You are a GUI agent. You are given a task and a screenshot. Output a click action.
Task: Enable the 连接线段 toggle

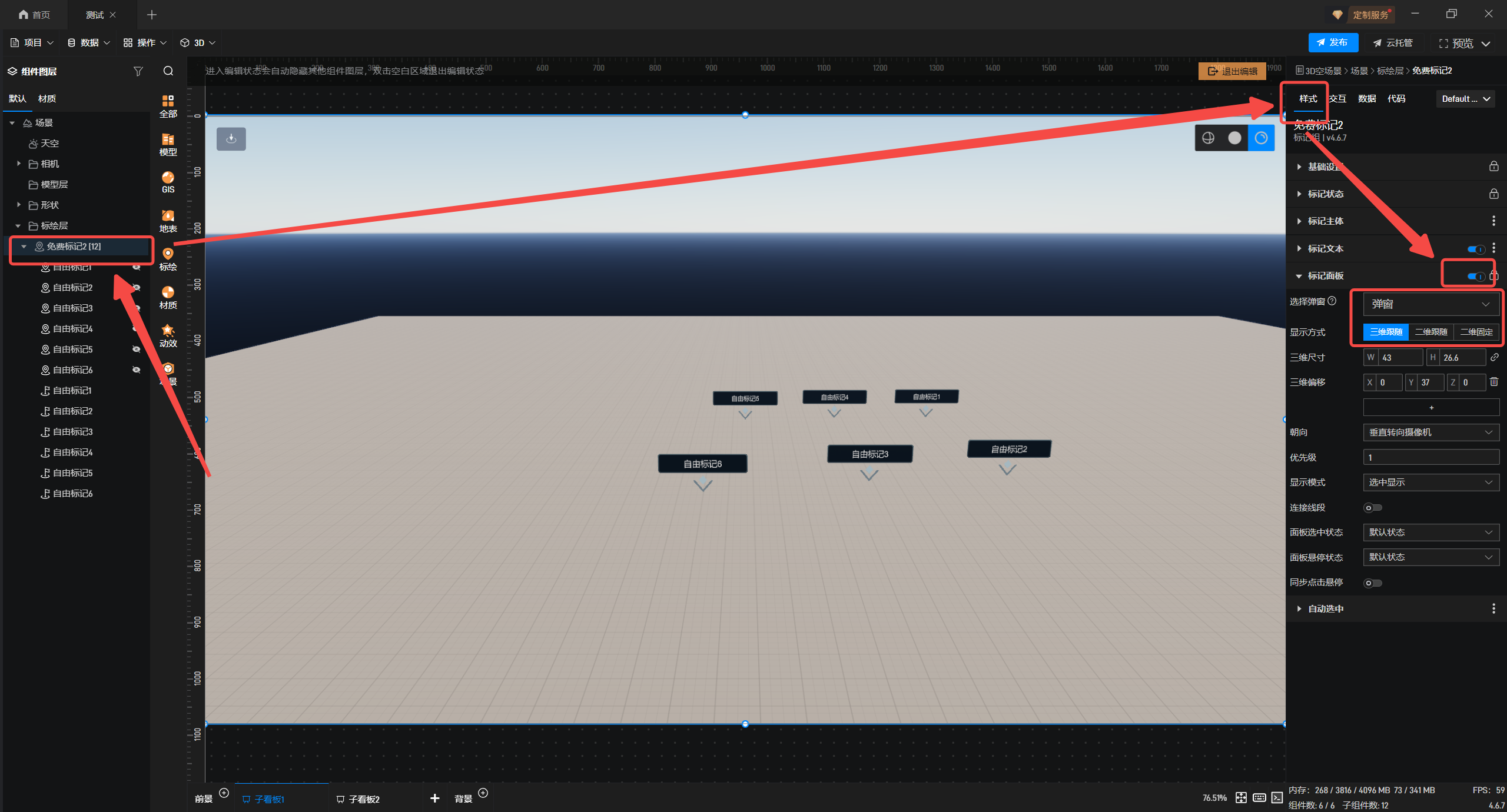[x=1372, y=507]
